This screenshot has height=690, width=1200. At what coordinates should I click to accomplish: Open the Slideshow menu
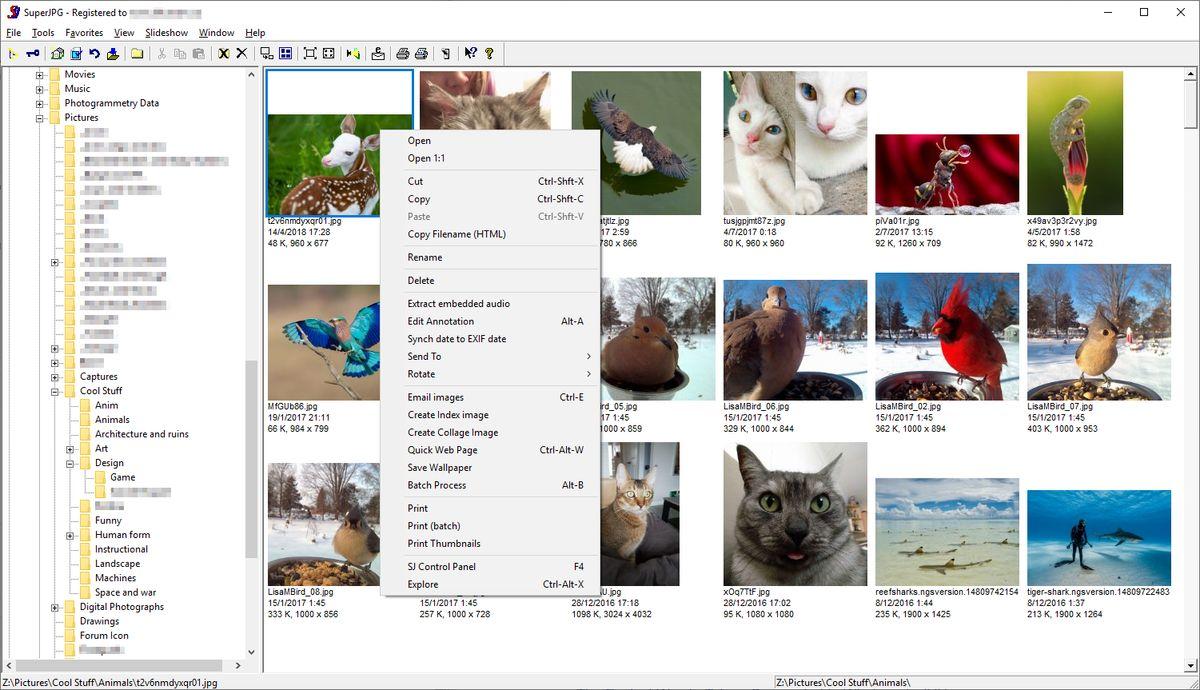pos(166,33)
